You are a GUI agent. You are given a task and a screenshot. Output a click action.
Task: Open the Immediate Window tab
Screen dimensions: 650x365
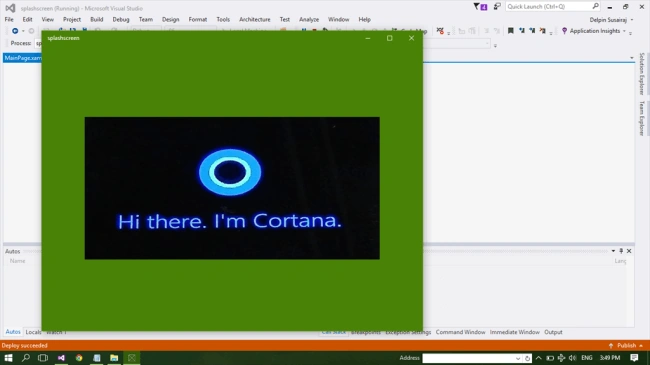(x=514, y=332)
